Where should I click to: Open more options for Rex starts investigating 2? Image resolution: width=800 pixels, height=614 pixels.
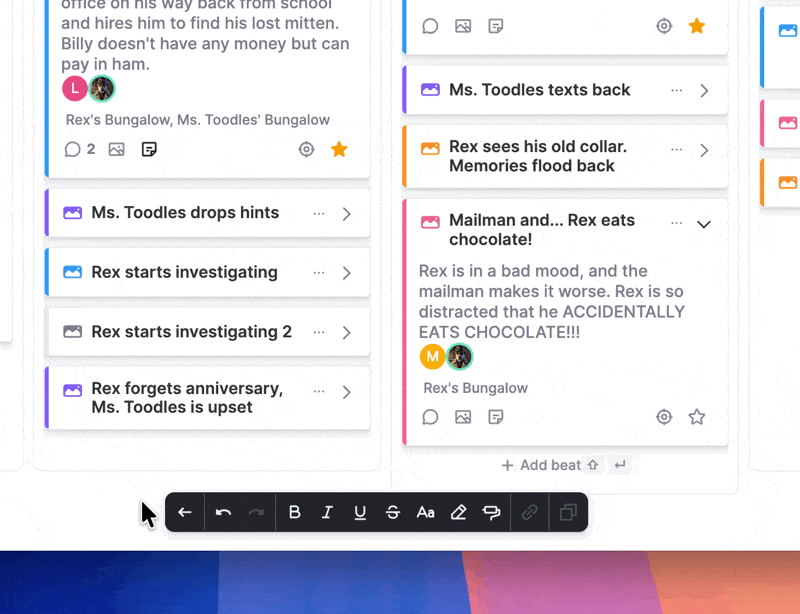point(319,332)
